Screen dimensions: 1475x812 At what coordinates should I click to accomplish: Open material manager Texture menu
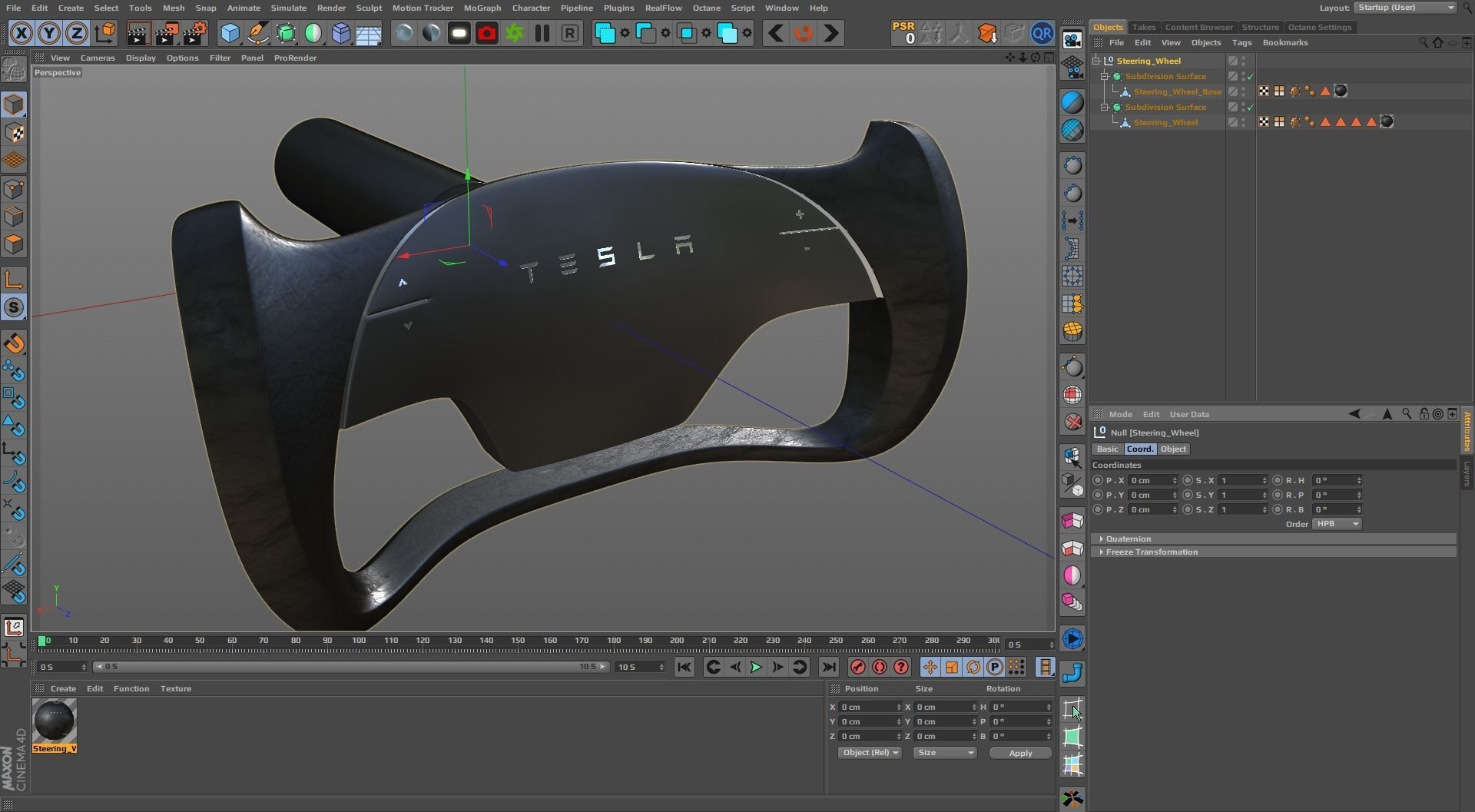coord(175,688)
